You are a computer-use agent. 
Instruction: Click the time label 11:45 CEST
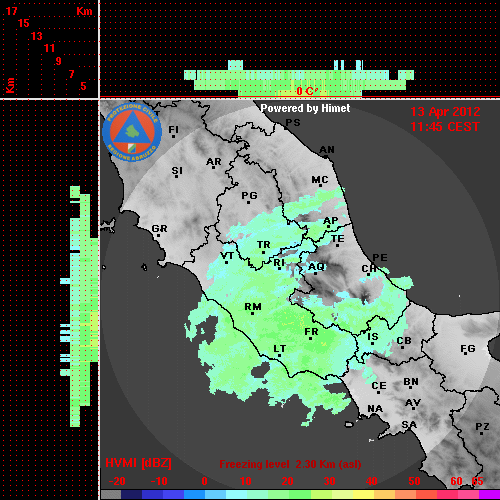tap(445, 127)
